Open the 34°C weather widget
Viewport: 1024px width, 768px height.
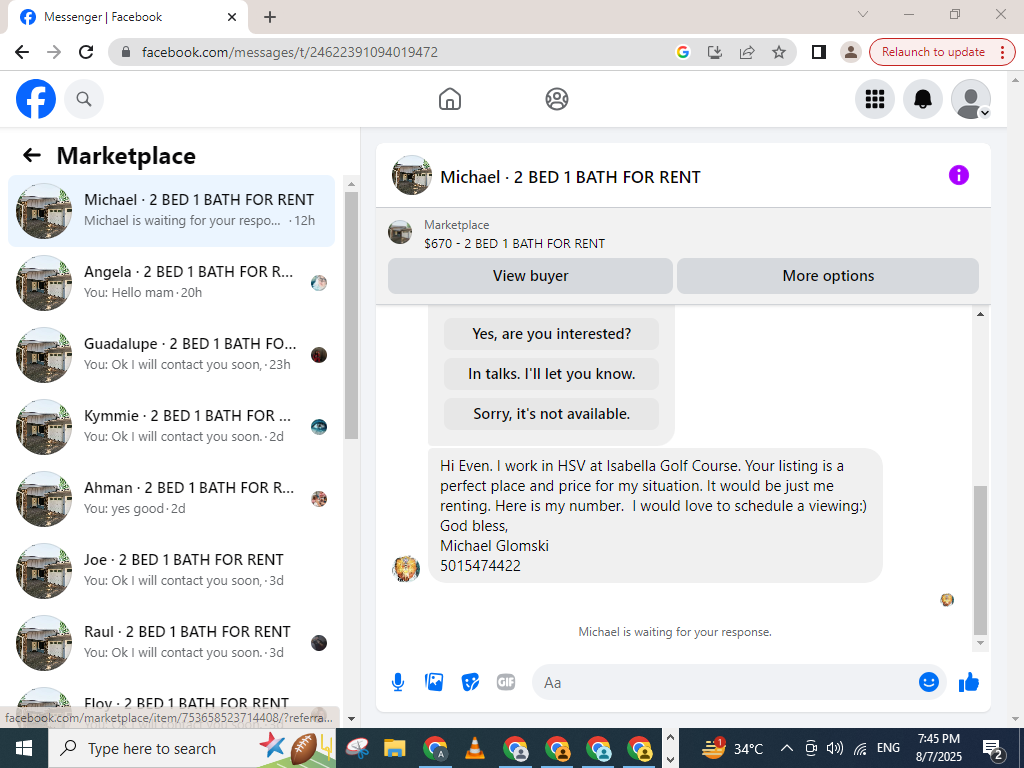(731, 748)
